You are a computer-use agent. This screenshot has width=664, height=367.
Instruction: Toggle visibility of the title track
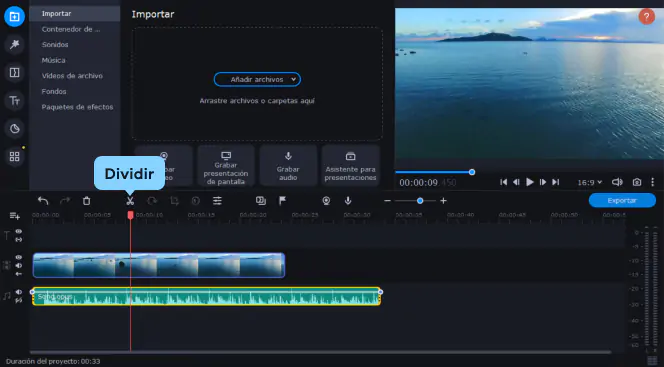pos(19,232)
